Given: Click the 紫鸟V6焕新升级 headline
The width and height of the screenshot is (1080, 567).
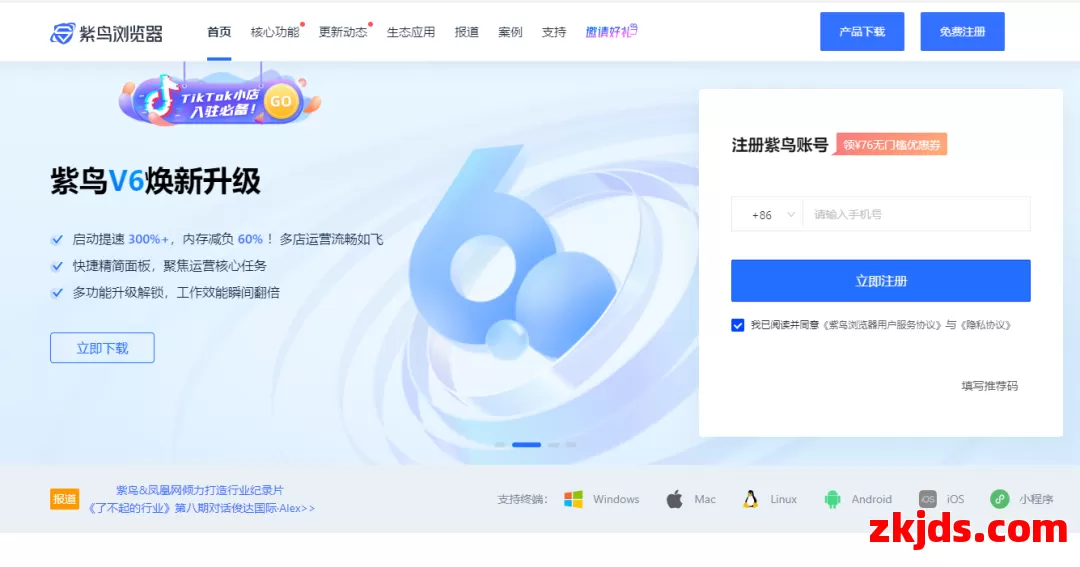Looking at the screenshot, I should tap(156, 182).
